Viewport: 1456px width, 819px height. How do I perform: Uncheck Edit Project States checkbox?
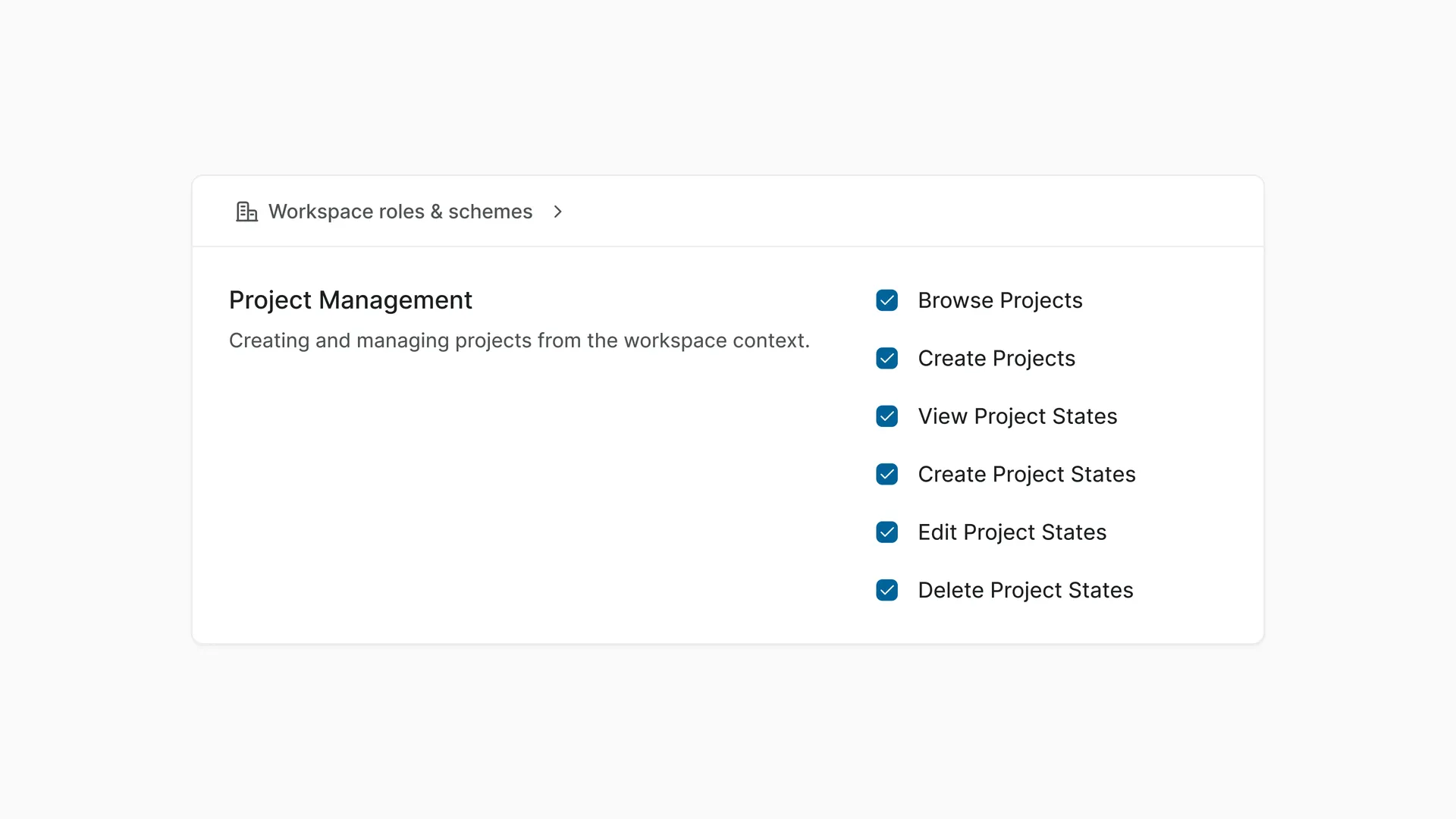pos(886,532)
